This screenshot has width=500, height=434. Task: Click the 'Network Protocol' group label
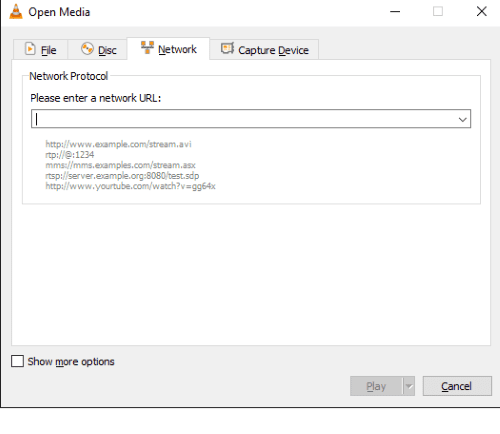tap(68, 76)
